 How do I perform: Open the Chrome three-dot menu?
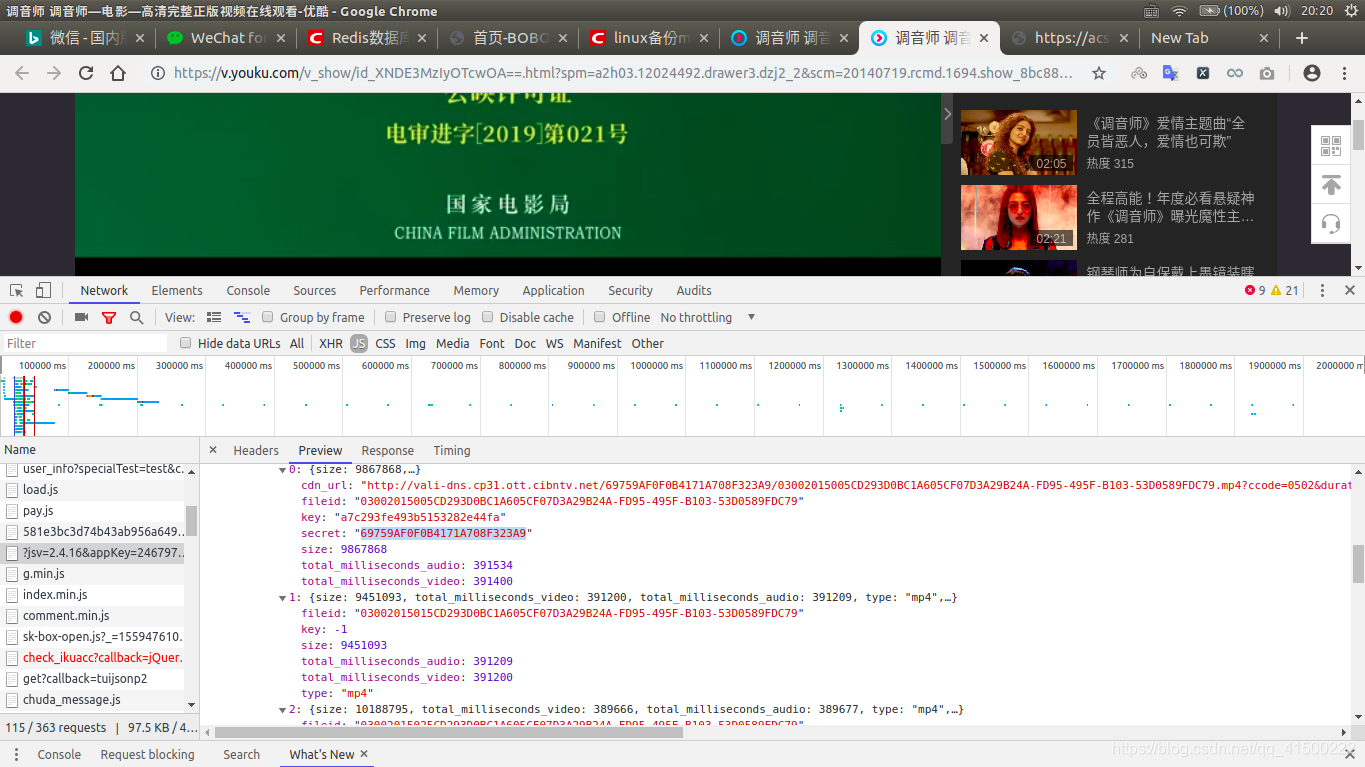(x=1343, y=73)
